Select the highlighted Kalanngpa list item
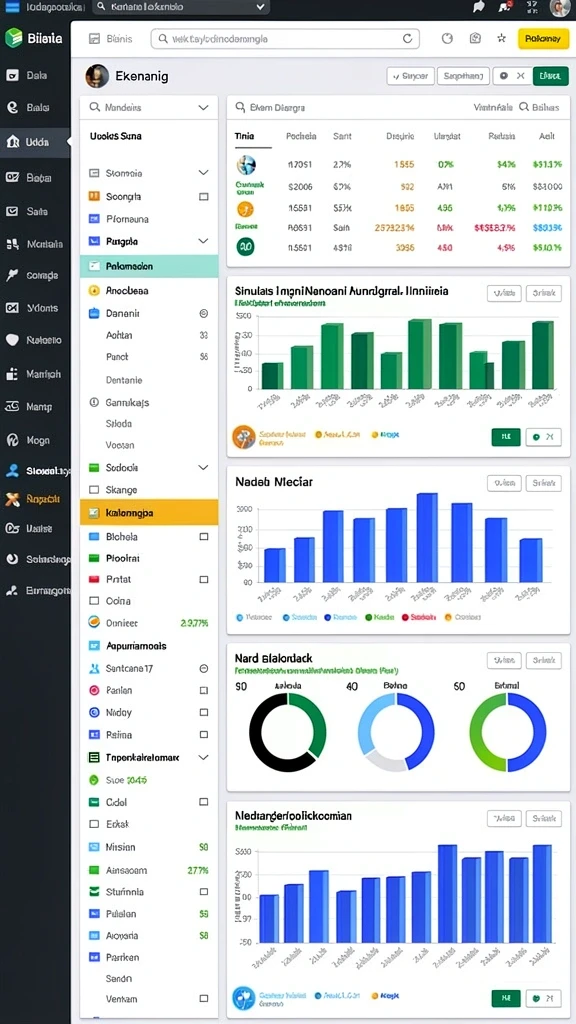Screen dimensions: 576x1024 (149, 513)
